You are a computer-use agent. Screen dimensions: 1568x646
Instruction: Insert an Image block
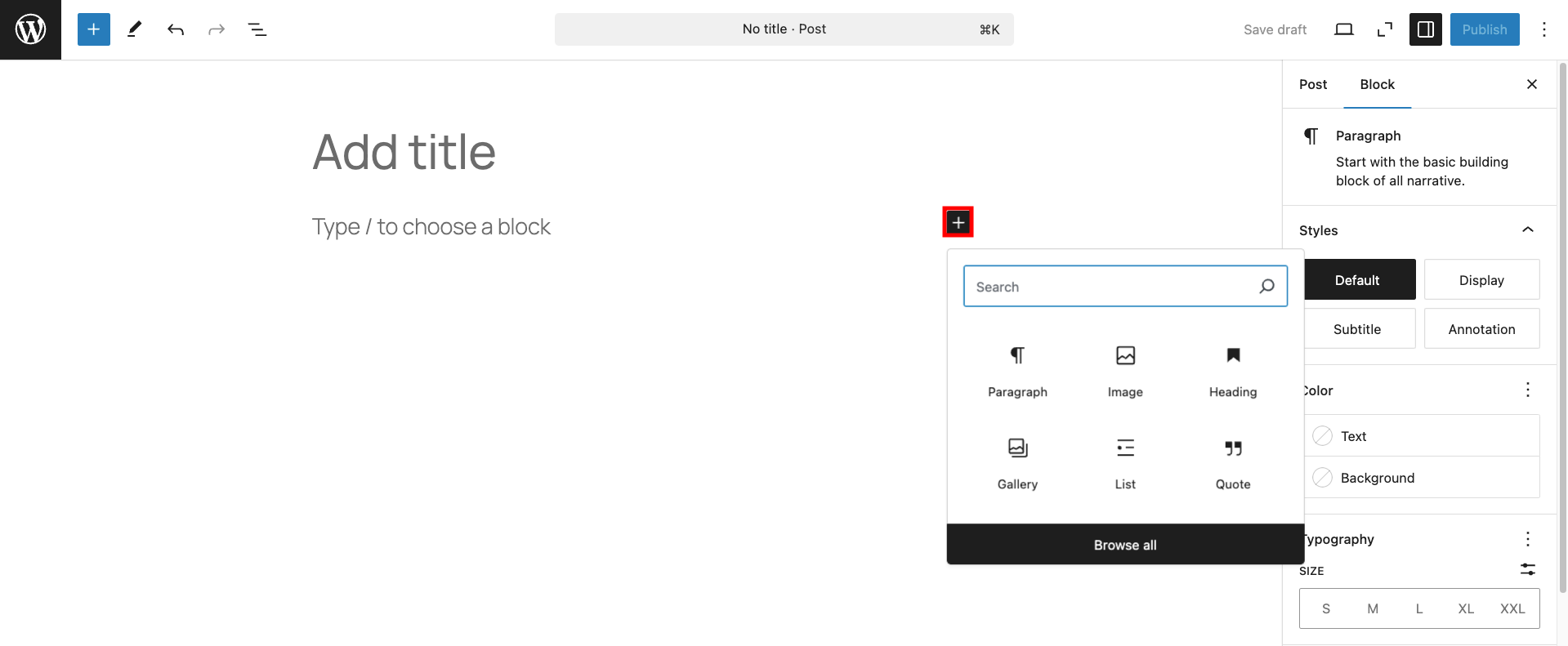[x=1125, y=369]
